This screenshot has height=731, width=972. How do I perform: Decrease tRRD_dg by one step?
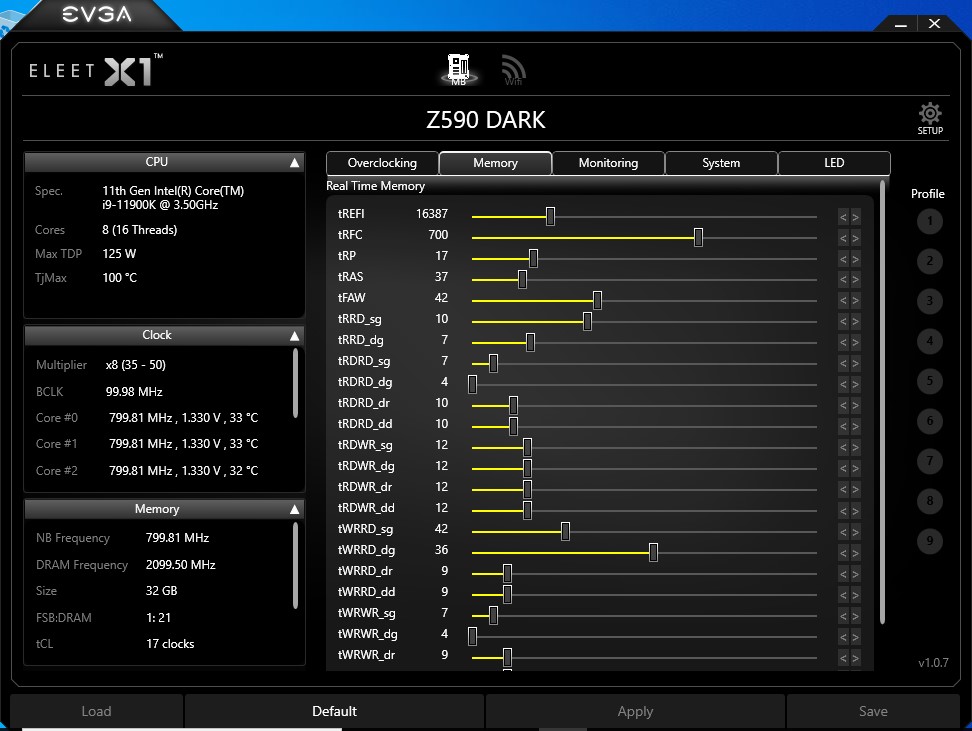click(x=843, y=343)
